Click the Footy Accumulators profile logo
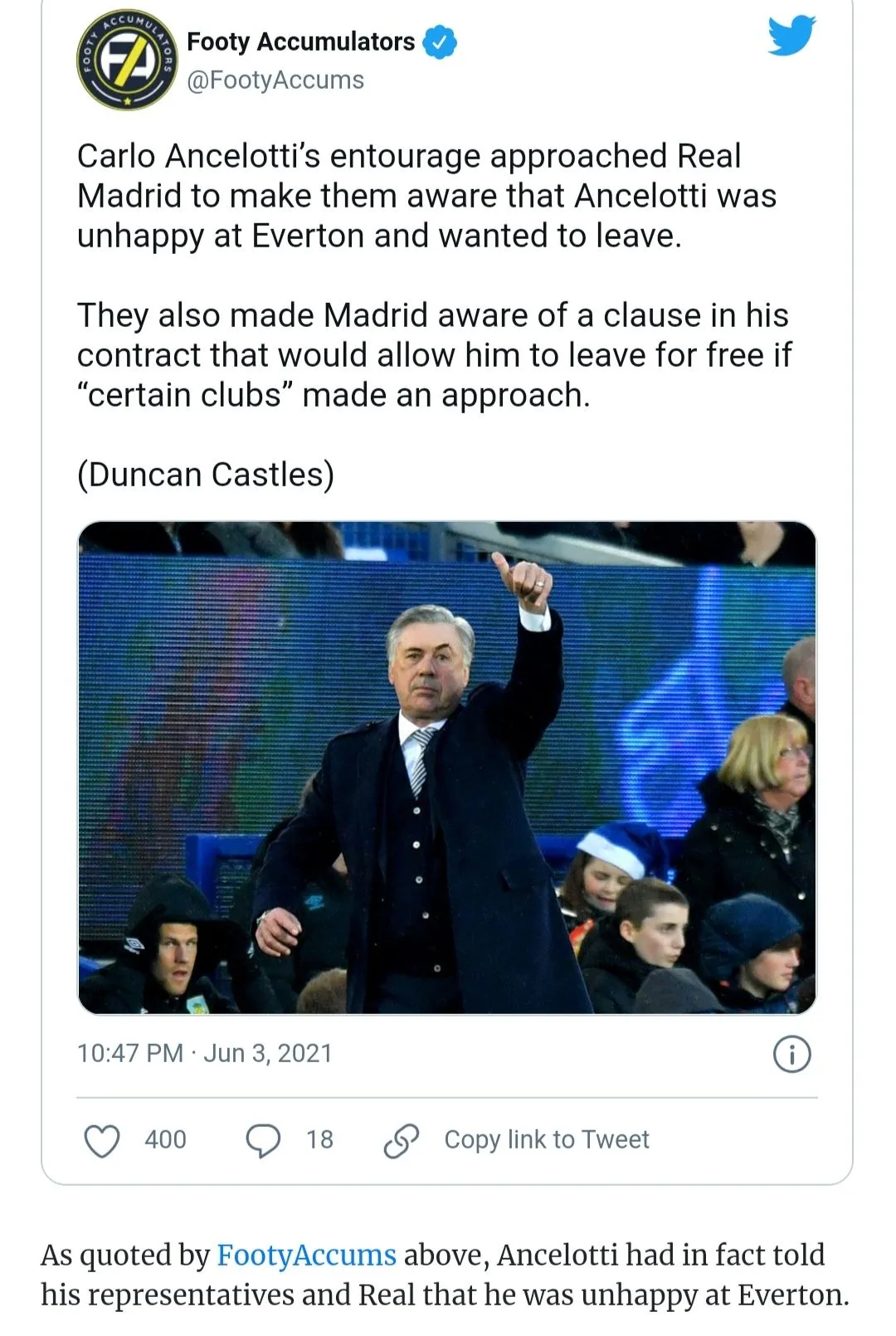This screenshot has width=896, height=1336. point(126,62)
